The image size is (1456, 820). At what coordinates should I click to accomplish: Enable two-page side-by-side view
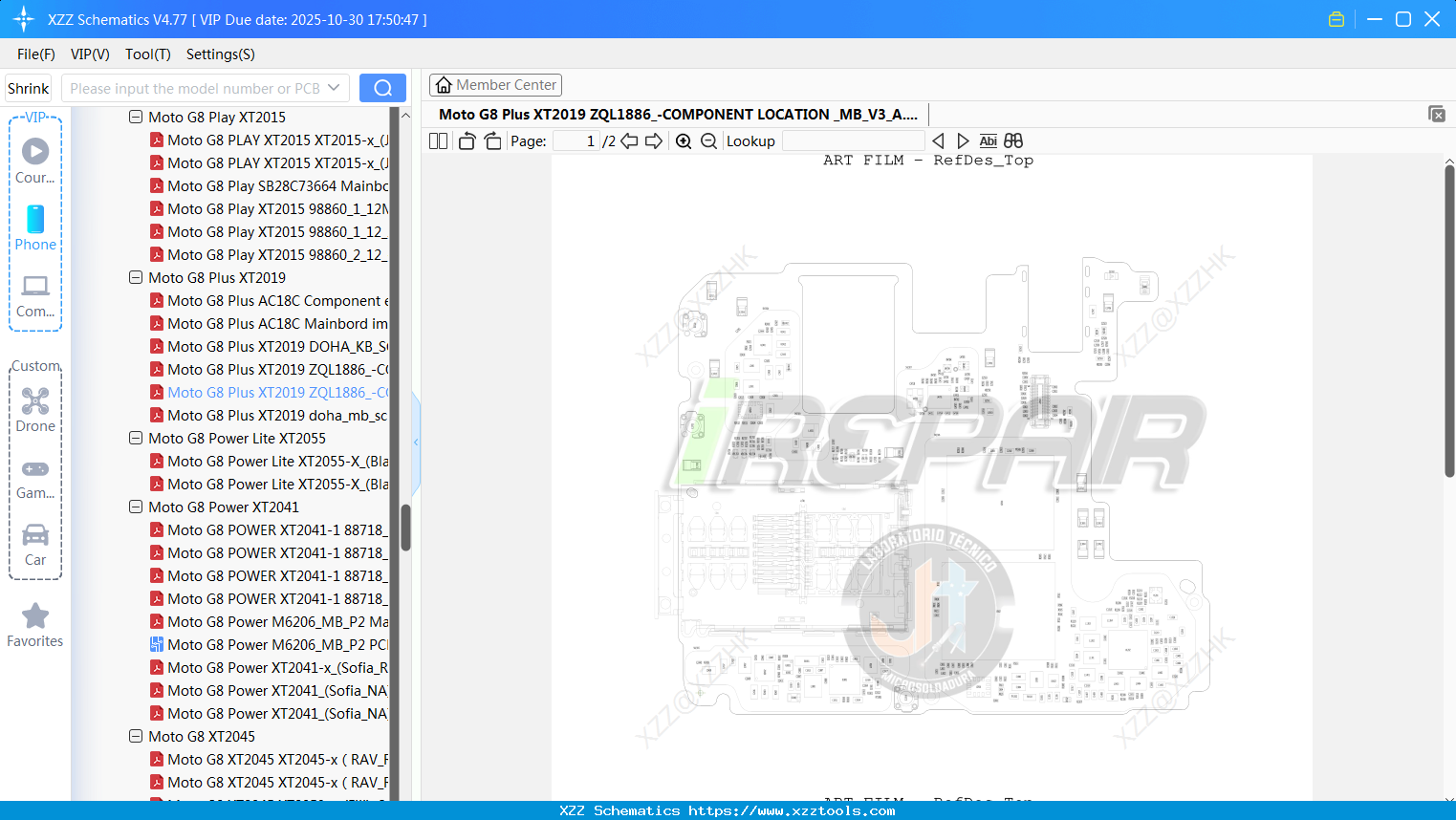point(437,140)
